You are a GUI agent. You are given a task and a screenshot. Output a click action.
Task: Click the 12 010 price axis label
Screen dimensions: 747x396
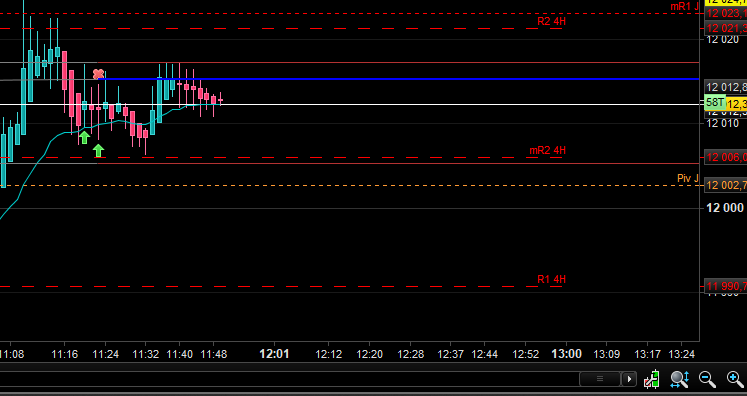tap(723, 124)
